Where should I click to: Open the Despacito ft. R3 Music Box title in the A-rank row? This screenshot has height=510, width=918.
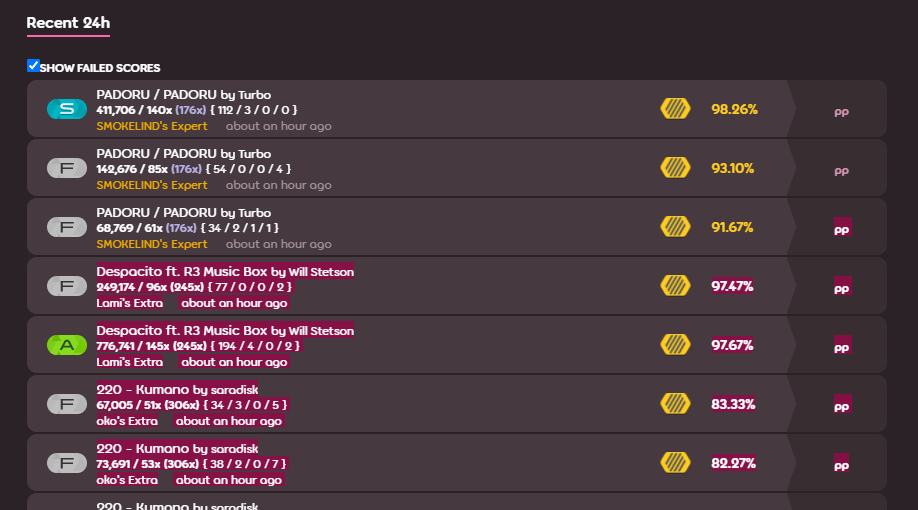tap(225, 331)
